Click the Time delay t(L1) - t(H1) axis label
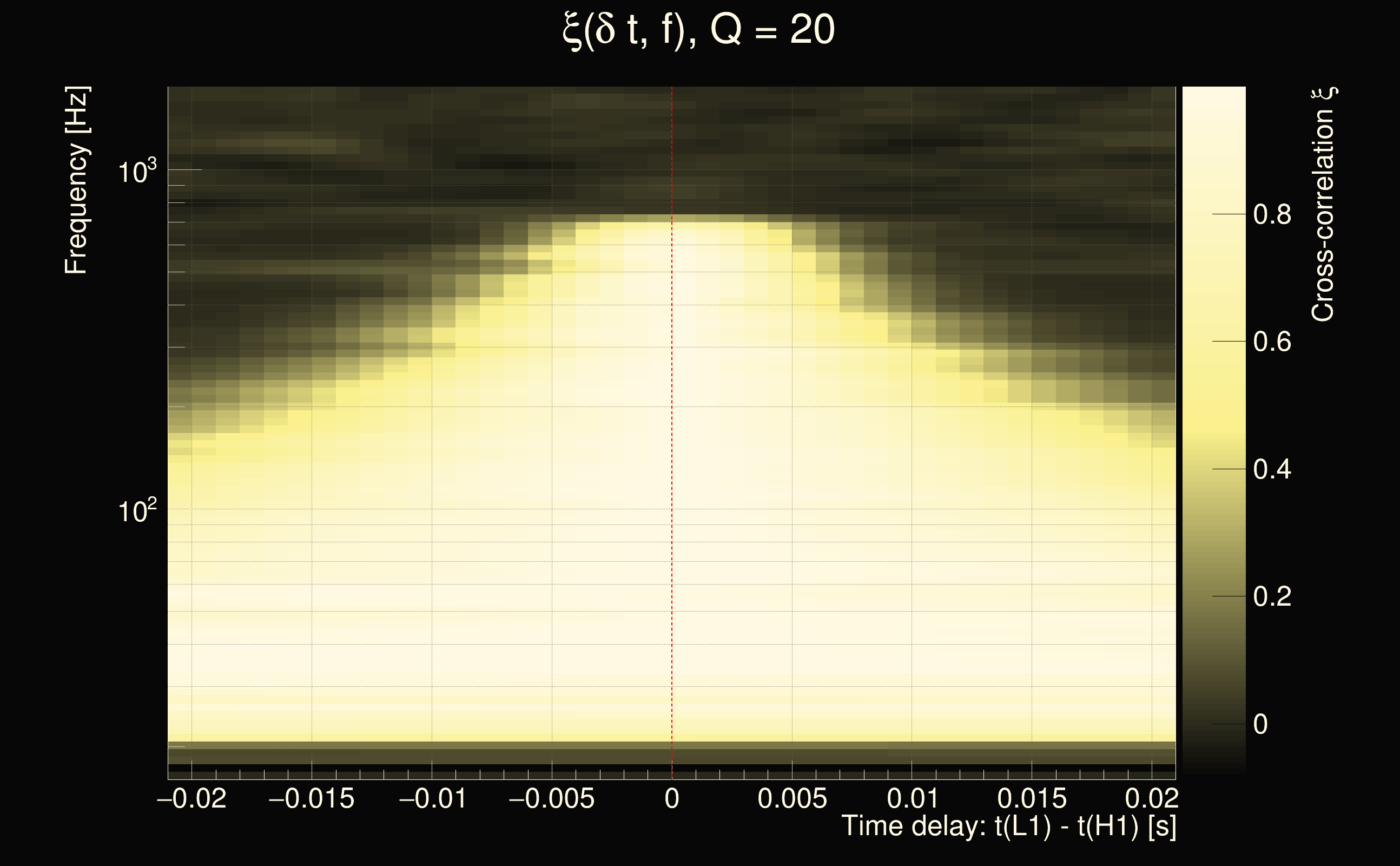The image size is (1400, 866). tap(1008, 826)
